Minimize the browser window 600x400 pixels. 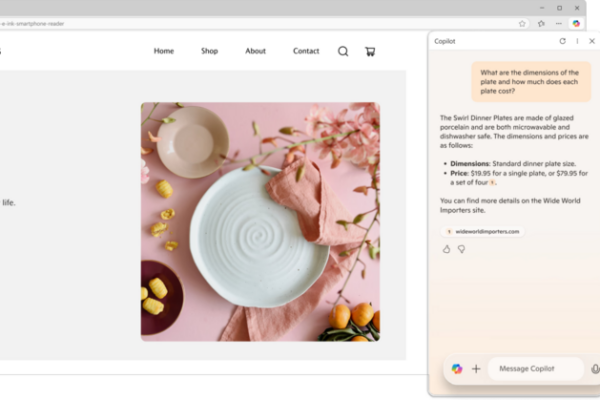[542, 8]
